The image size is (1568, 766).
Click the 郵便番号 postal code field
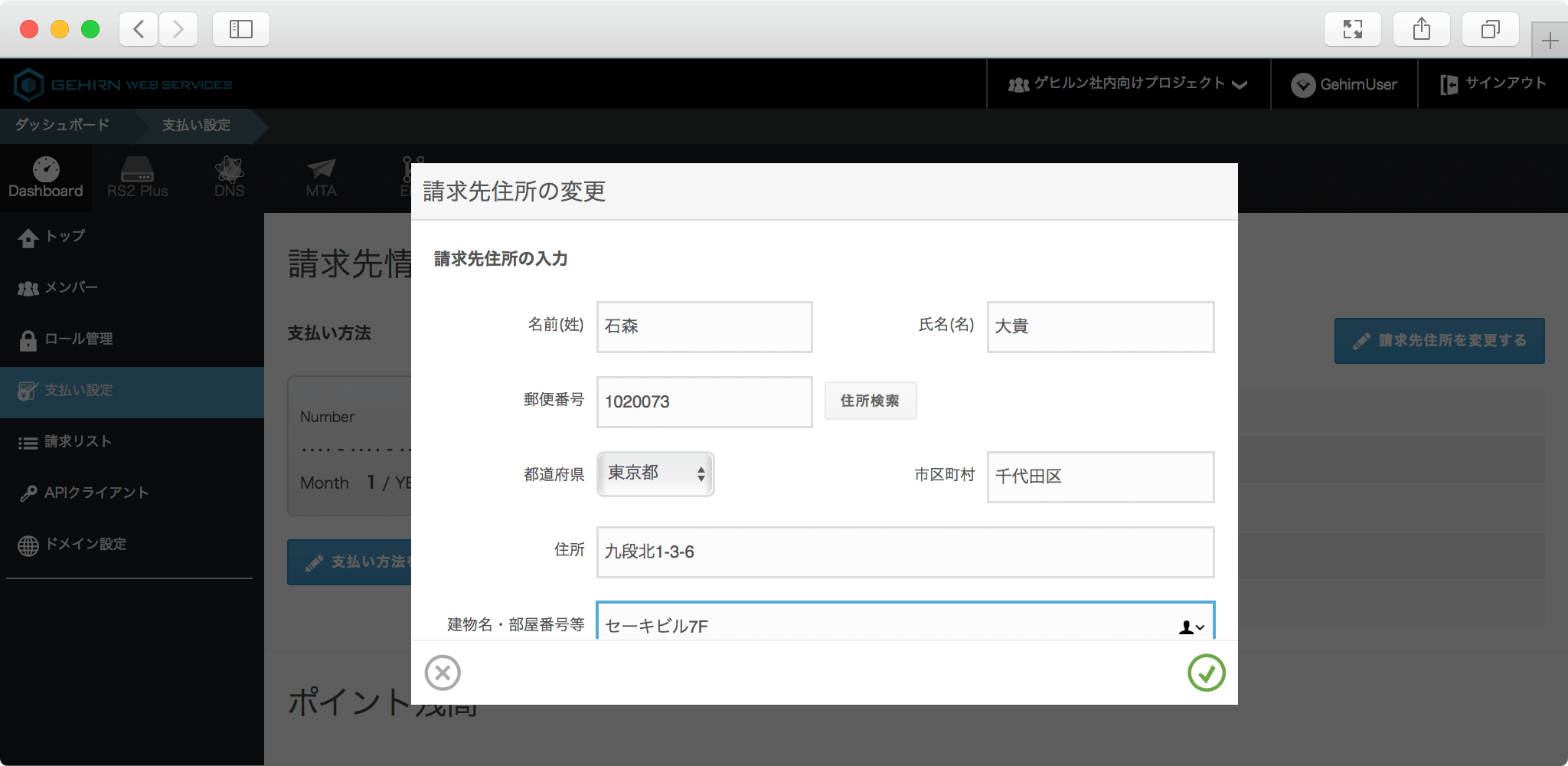point(704,401)
